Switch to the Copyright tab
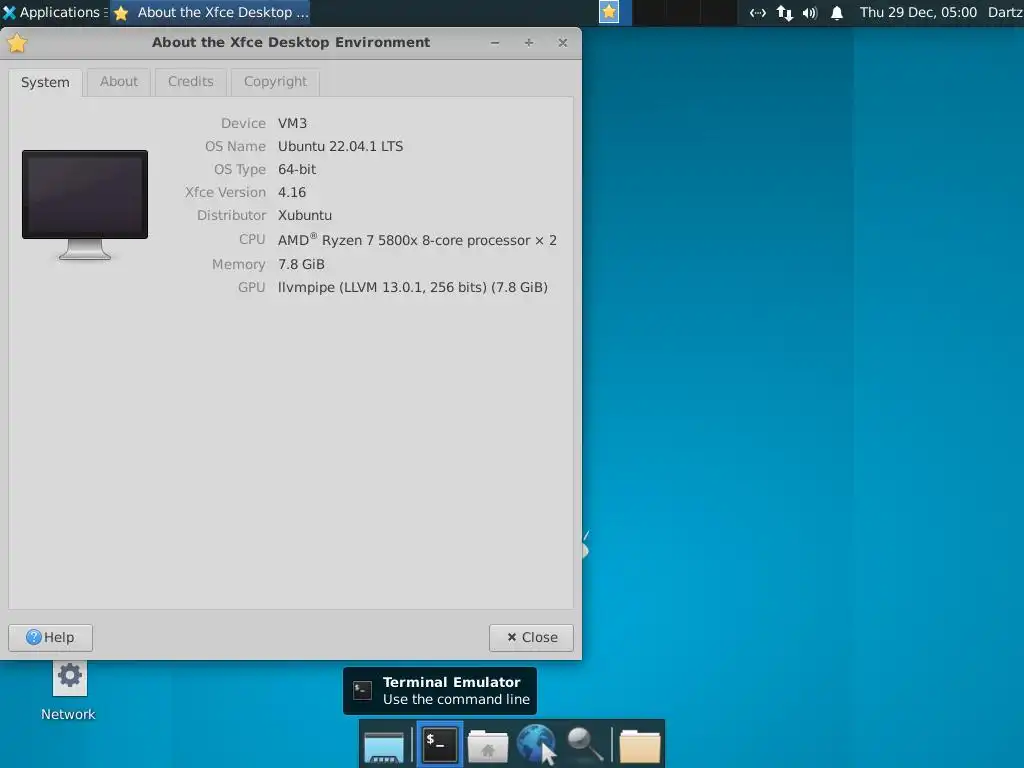Image resolution: width=1024 pixels, height=768 pixels. pos(275,82)
